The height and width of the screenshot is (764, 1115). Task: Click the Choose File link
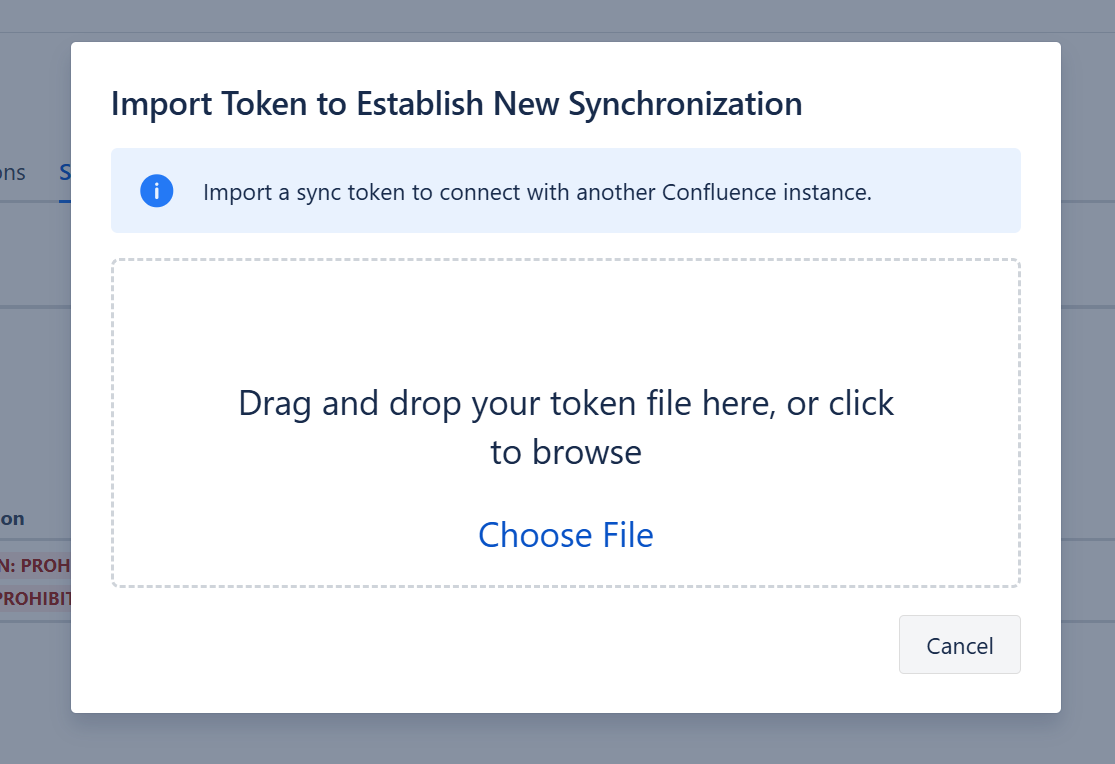565,535
